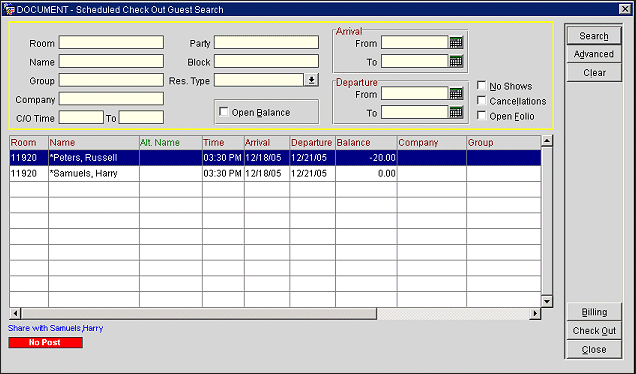Click the results list scroll down arrow
636x374 pixels.
coord(547,301)
